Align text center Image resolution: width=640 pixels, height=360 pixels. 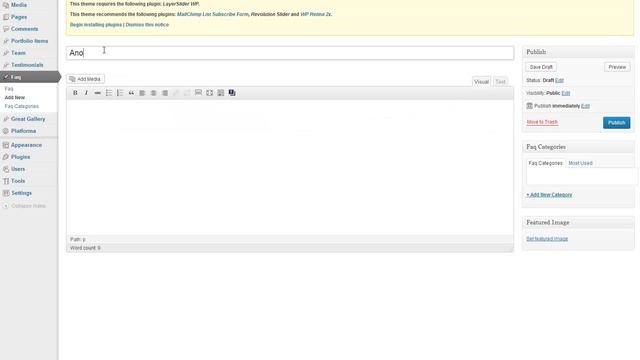153,93
